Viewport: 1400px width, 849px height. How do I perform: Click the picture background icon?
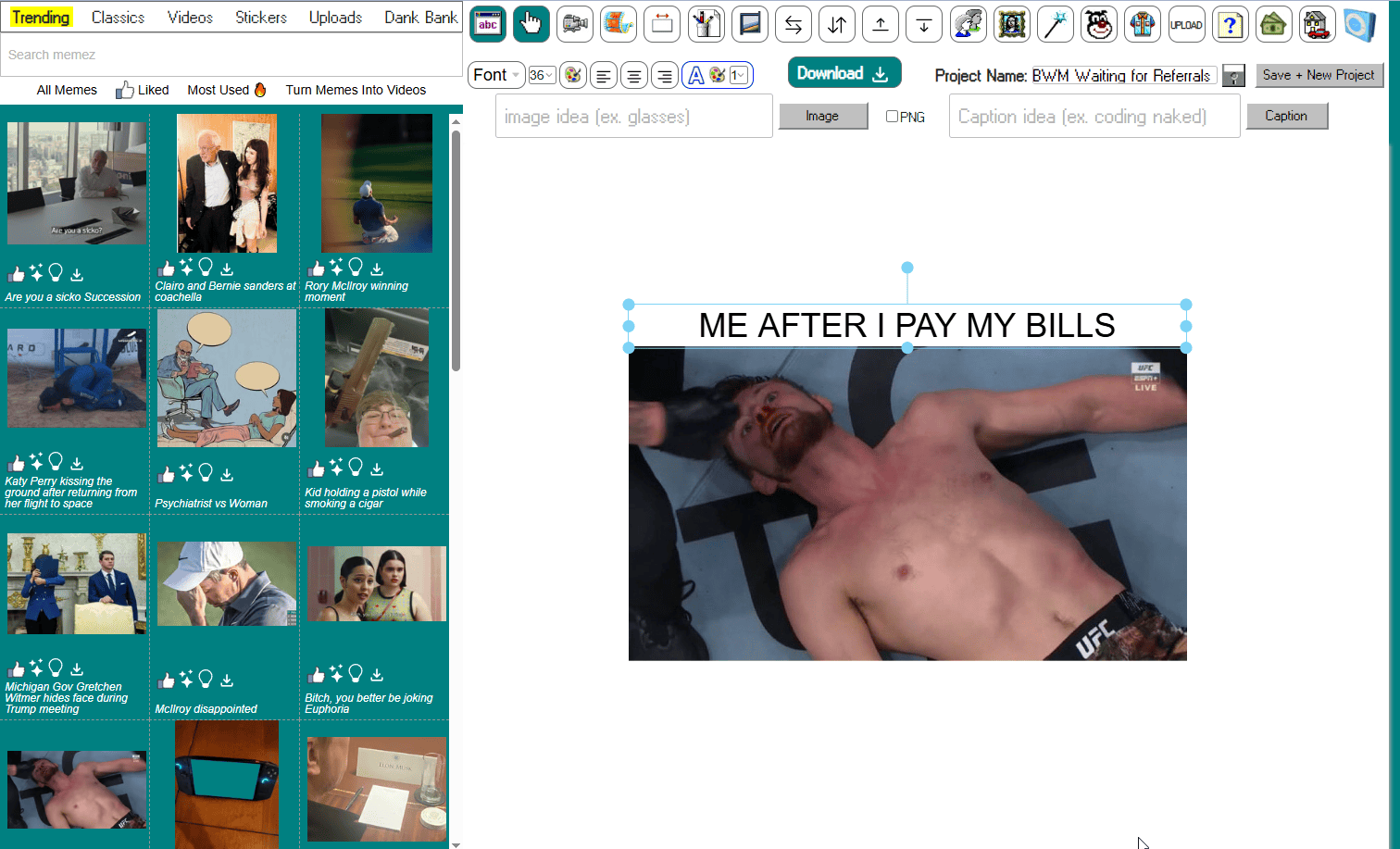point(750,24)
